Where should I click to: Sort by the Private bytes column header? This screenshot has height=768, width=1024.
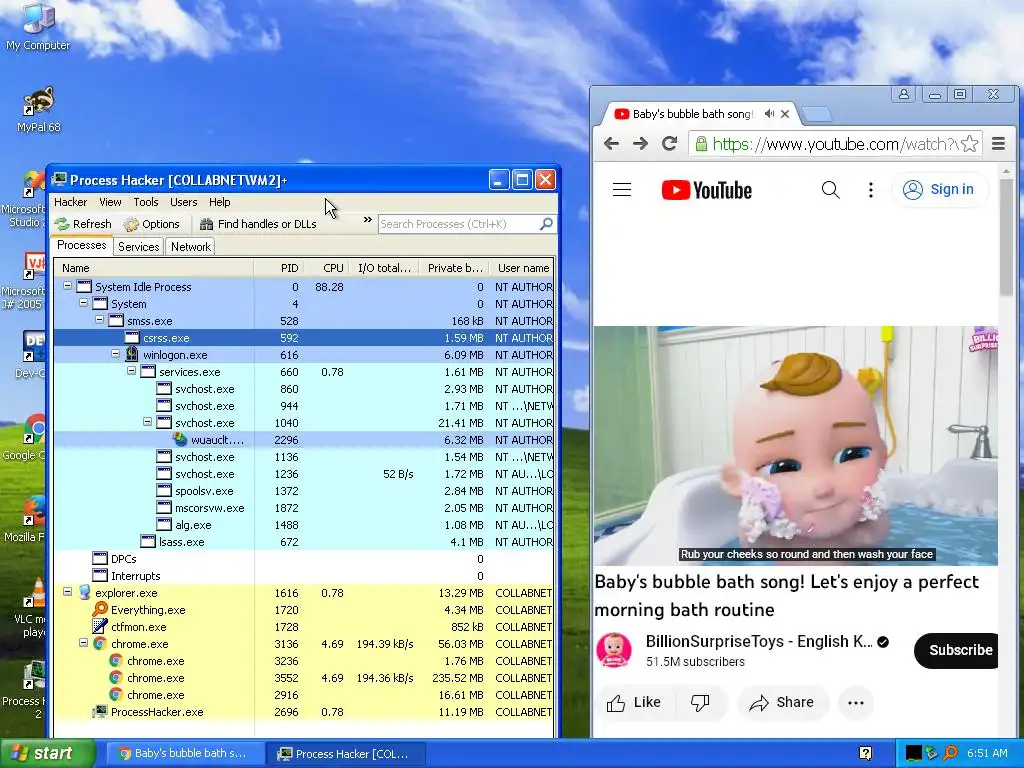pos(454,268)
